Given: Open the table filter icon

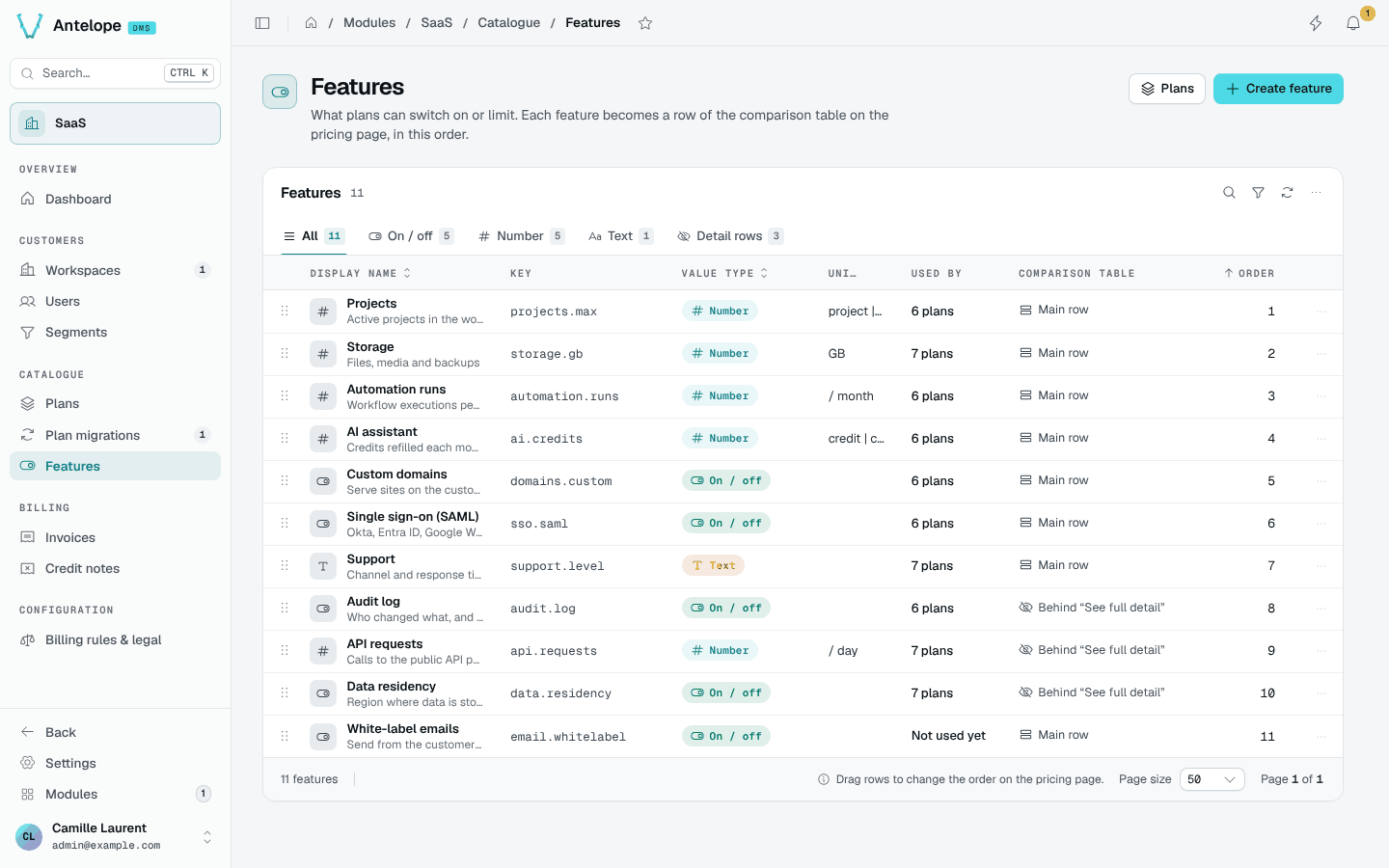Looking at the screenshot, I should pos(1258,193).
